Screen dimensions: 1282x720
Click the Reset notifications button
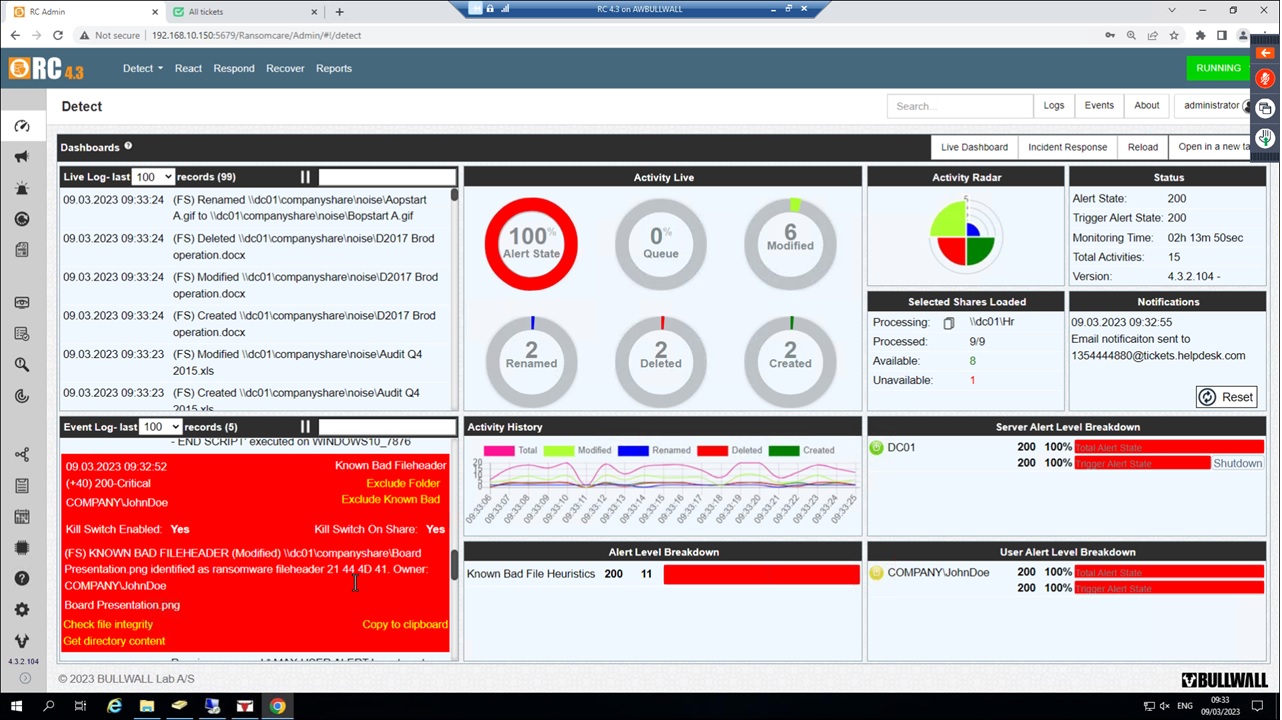coord(1226,397)
